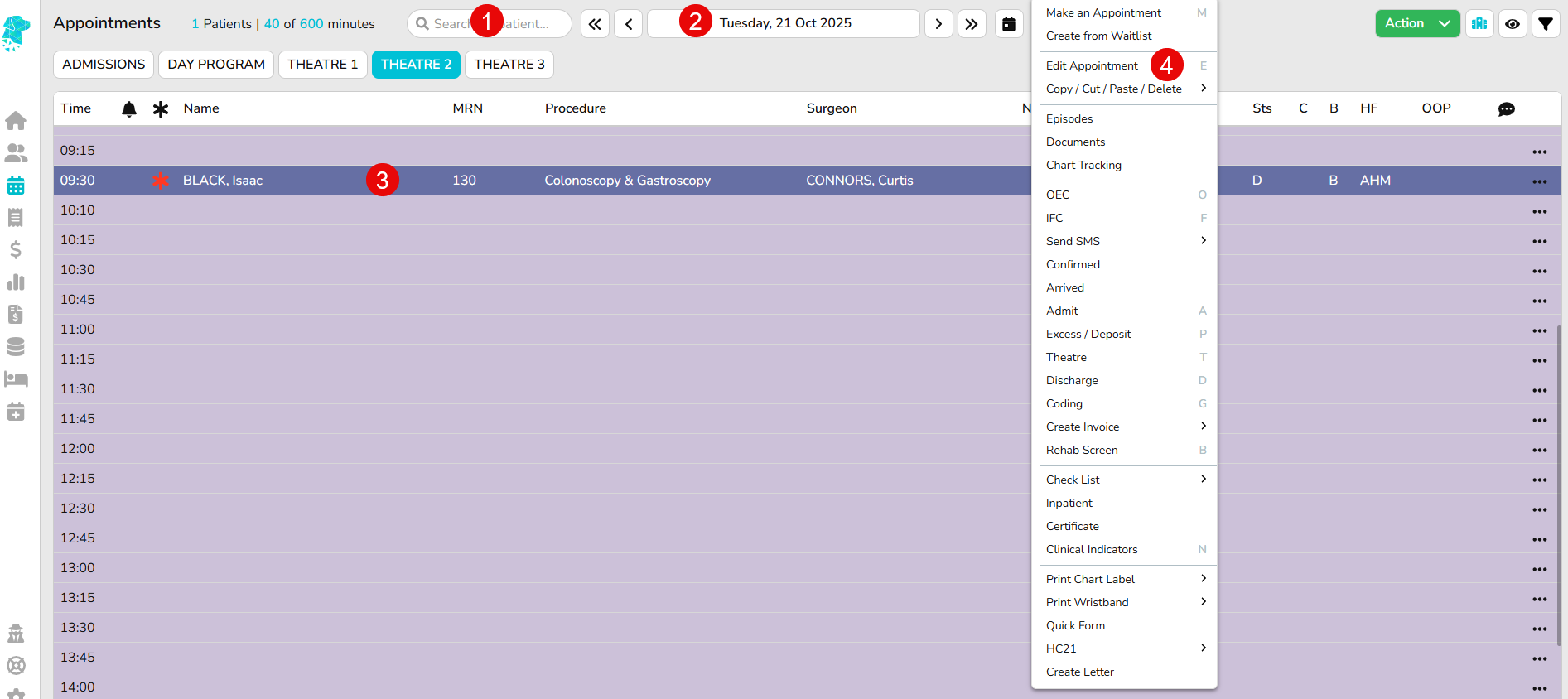Click the dollar sign billing icon
1568x699 pixels.
coord(16,250)
